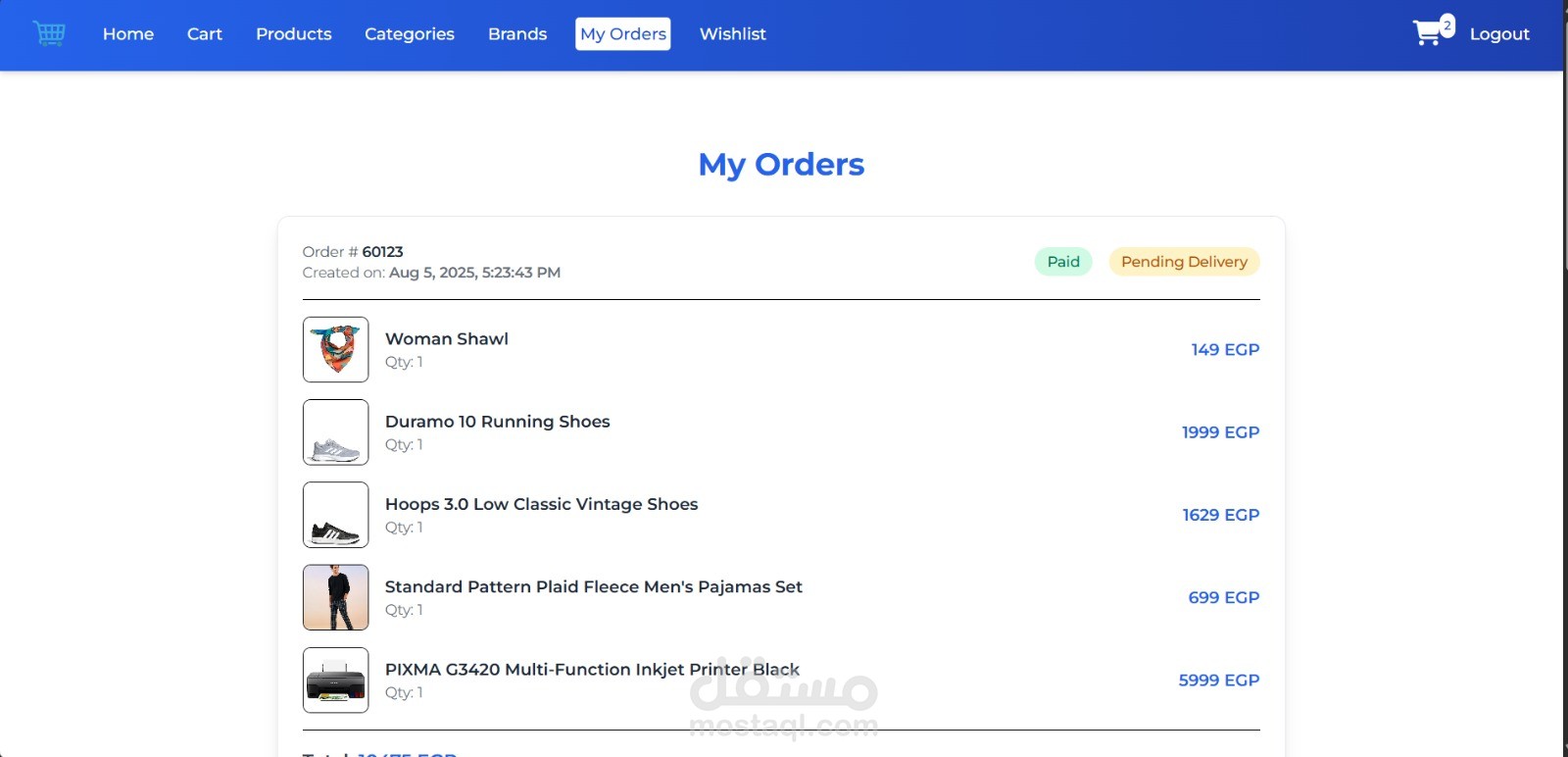Click Hoops 3.0 Low Classic Vintage Shoes

click(542, 504)
